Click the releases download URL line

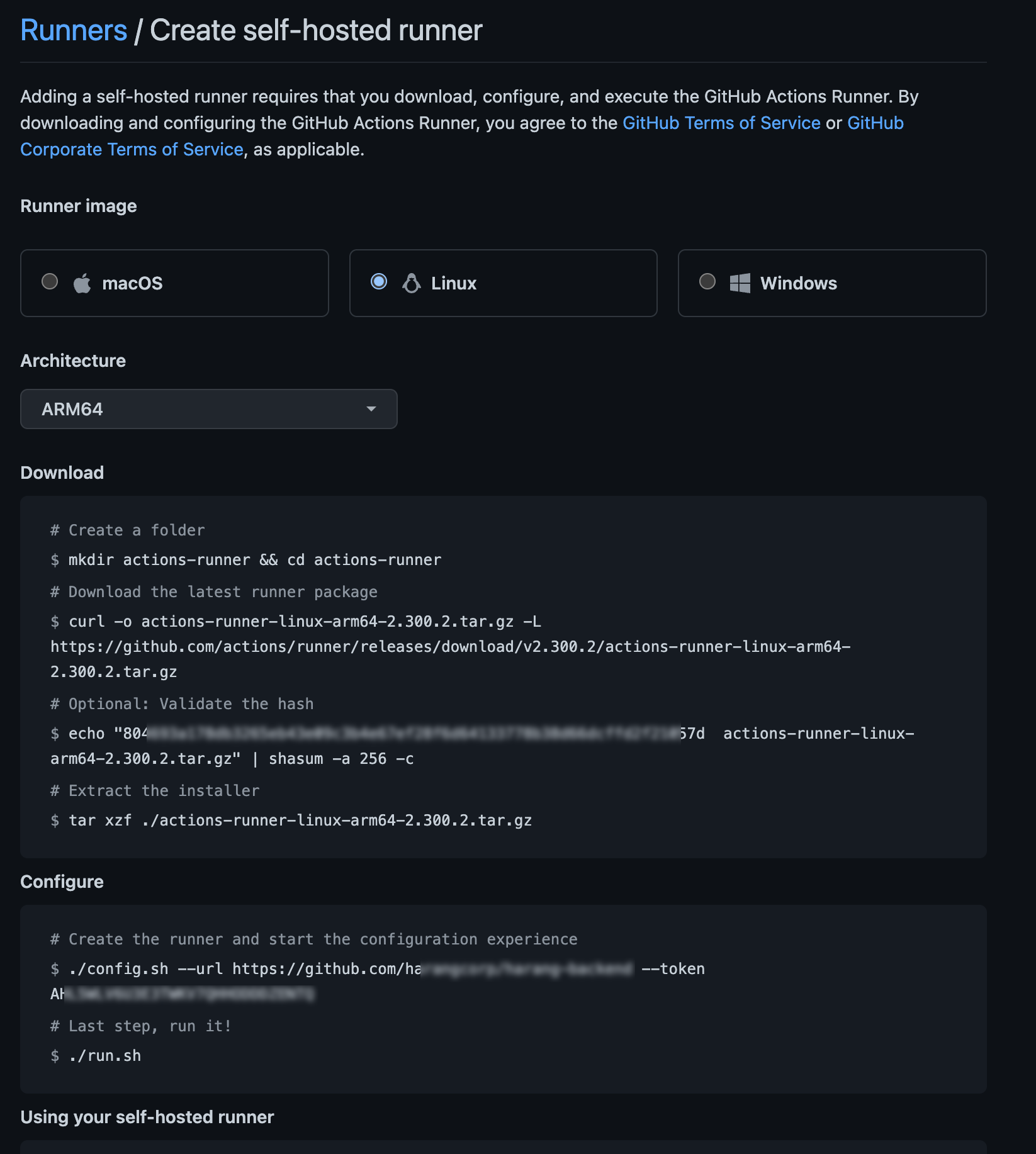pos(451,647)
